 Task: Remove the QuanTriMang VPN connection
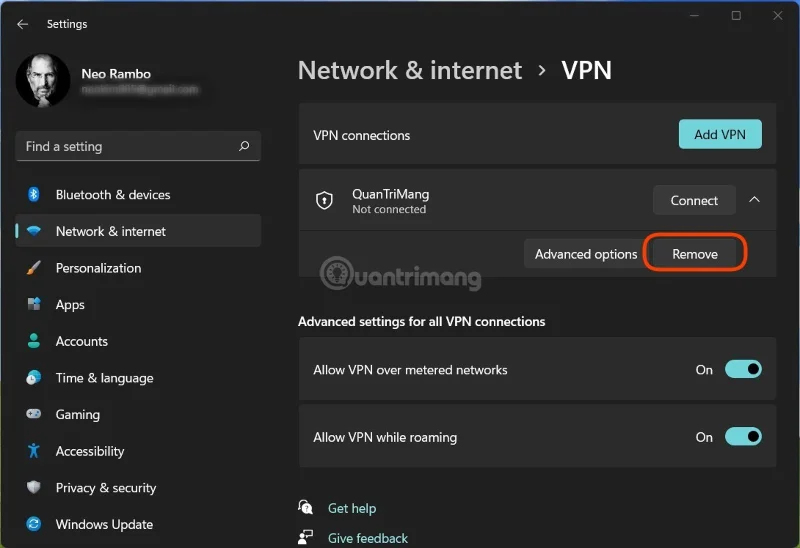click(x=695, y=254)
